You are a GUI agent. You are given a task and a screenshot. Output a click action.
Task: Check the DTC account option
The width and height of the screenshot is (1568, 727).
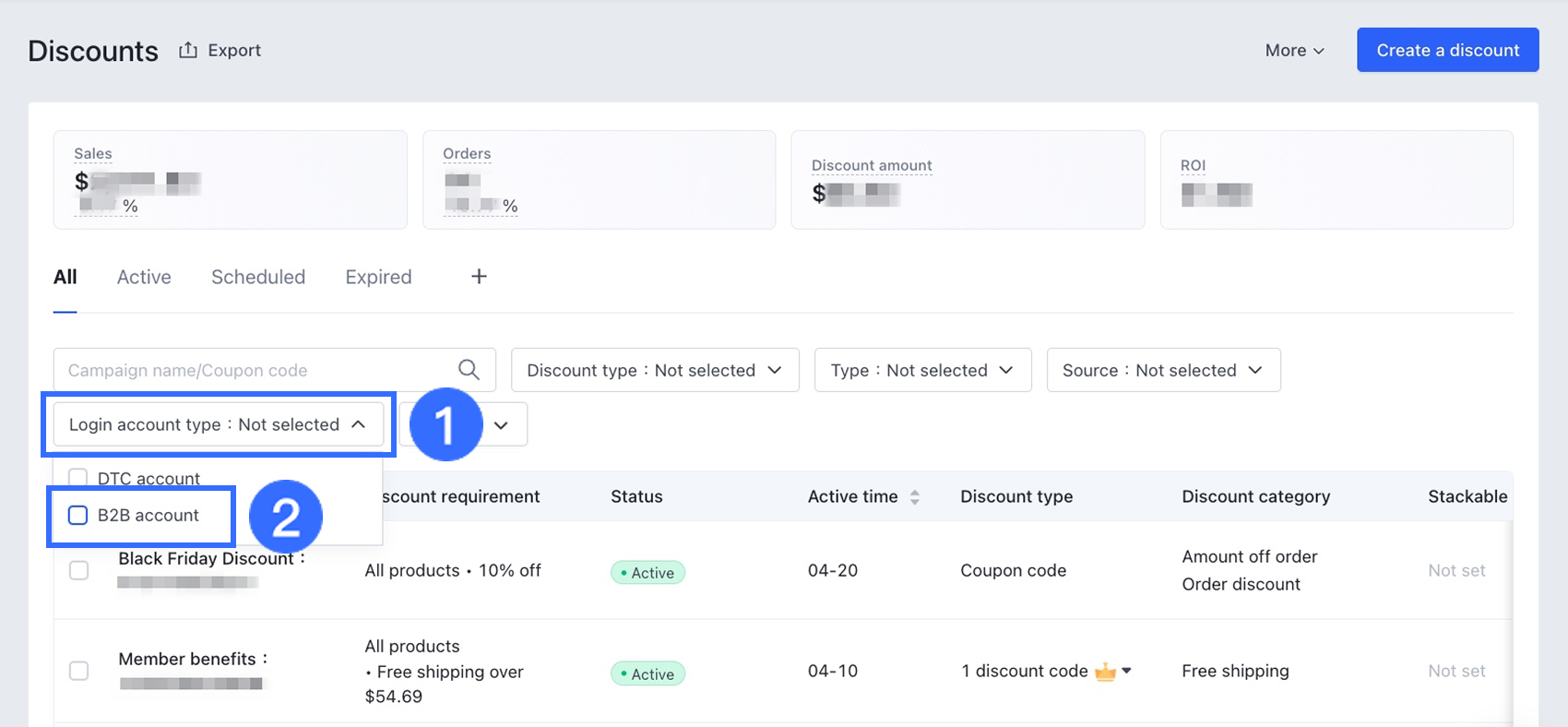78,477
